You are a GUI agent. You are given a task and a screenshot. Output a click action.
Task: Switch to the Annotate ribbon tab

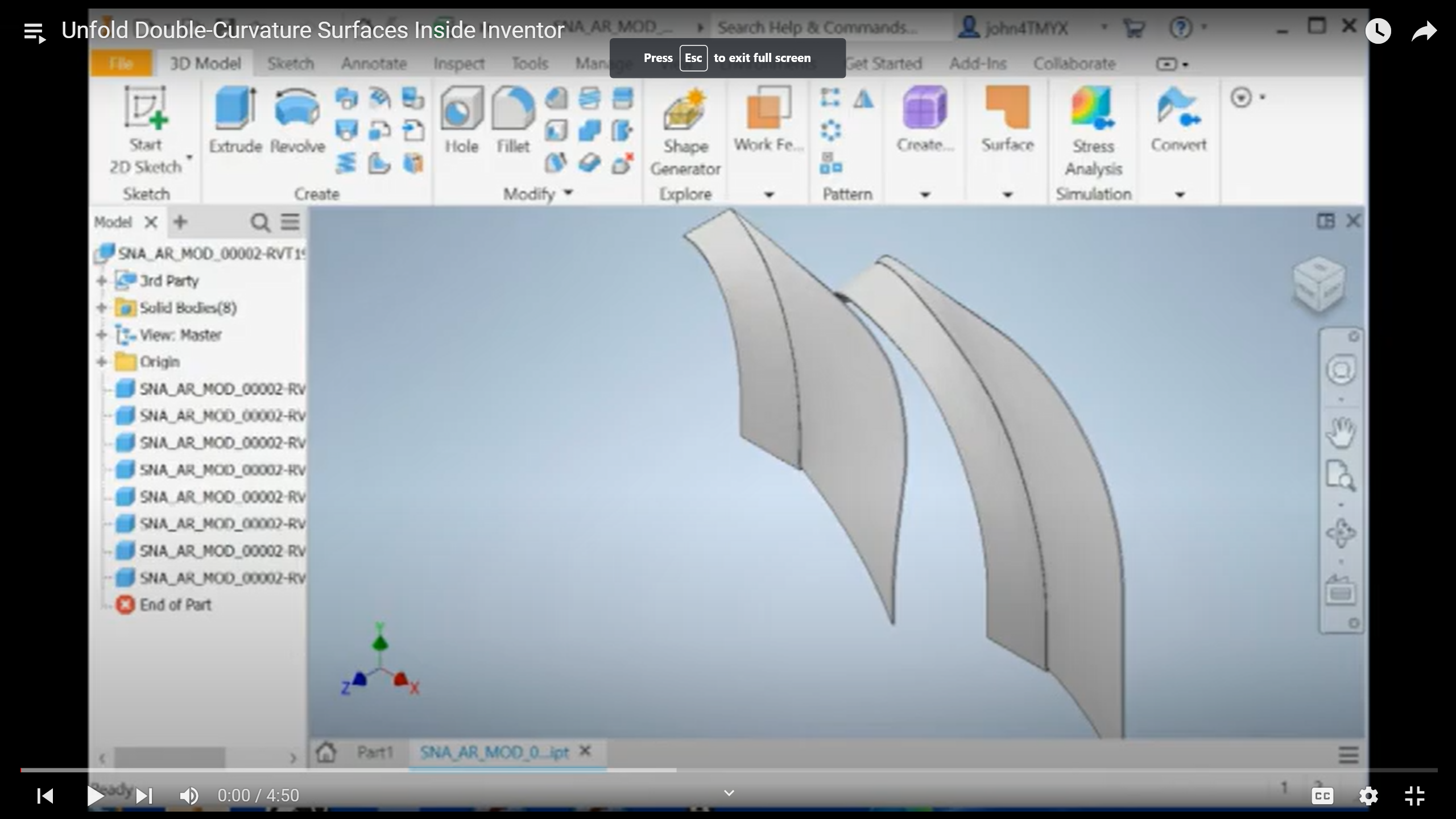point(374,64)
